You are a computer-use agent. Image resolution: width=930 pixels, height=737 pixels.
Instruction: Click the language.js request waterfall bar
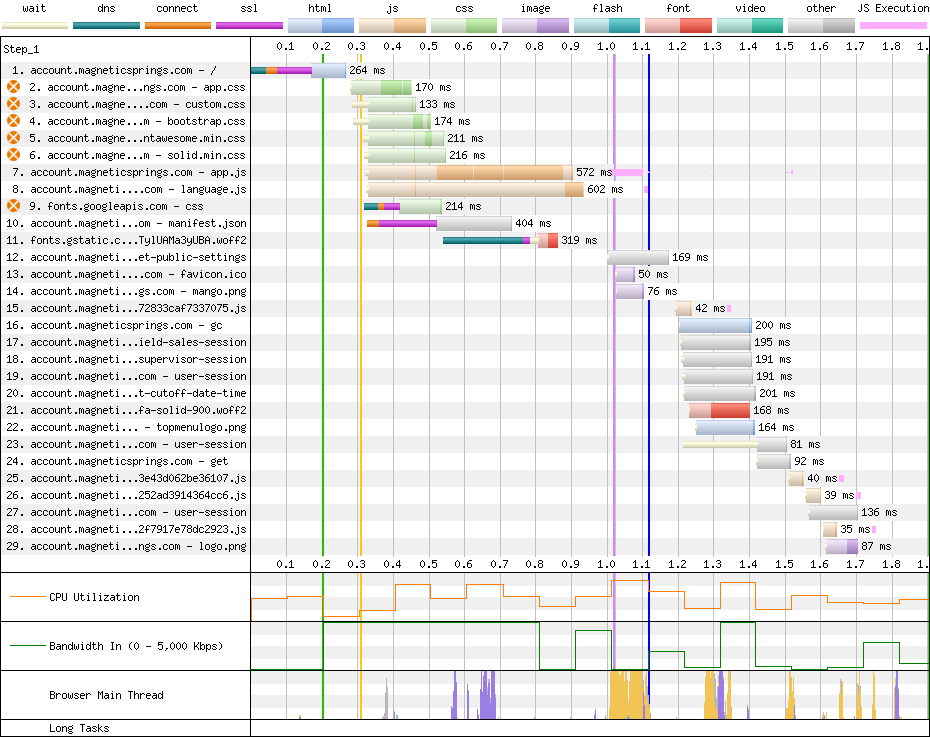(x=475, y=190)
